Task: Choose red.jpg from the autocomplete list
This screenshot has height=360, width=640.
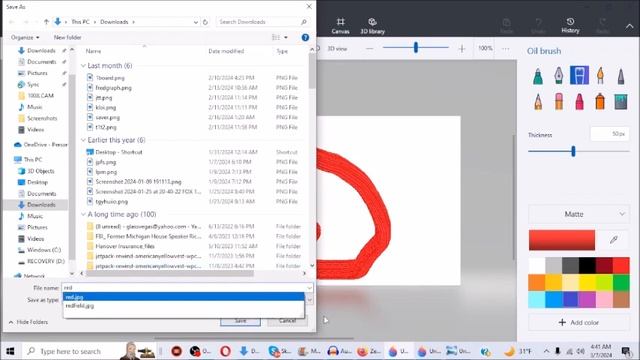Action: [x=184, y=297]
